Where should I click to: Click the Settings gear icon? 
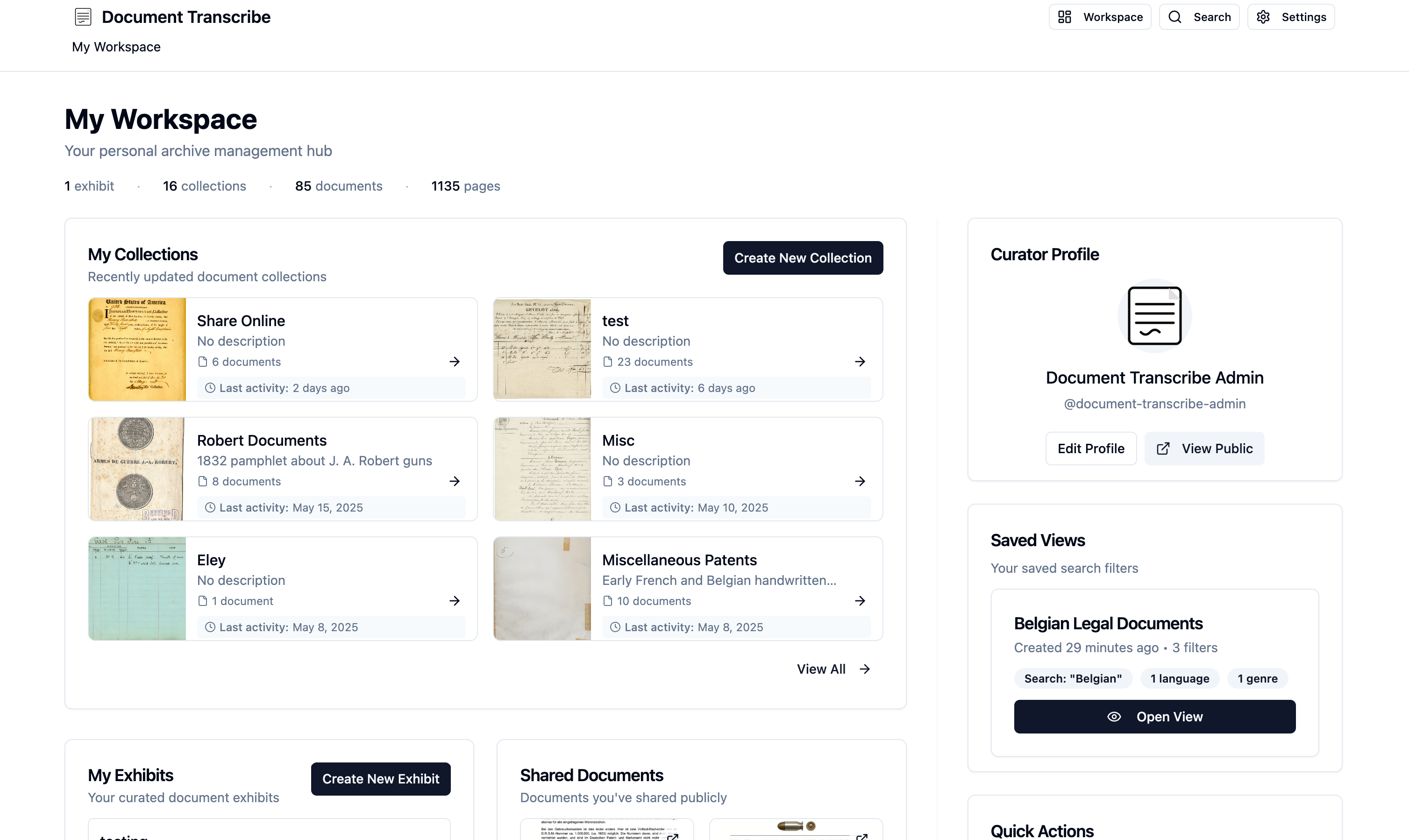point(1263,17)
